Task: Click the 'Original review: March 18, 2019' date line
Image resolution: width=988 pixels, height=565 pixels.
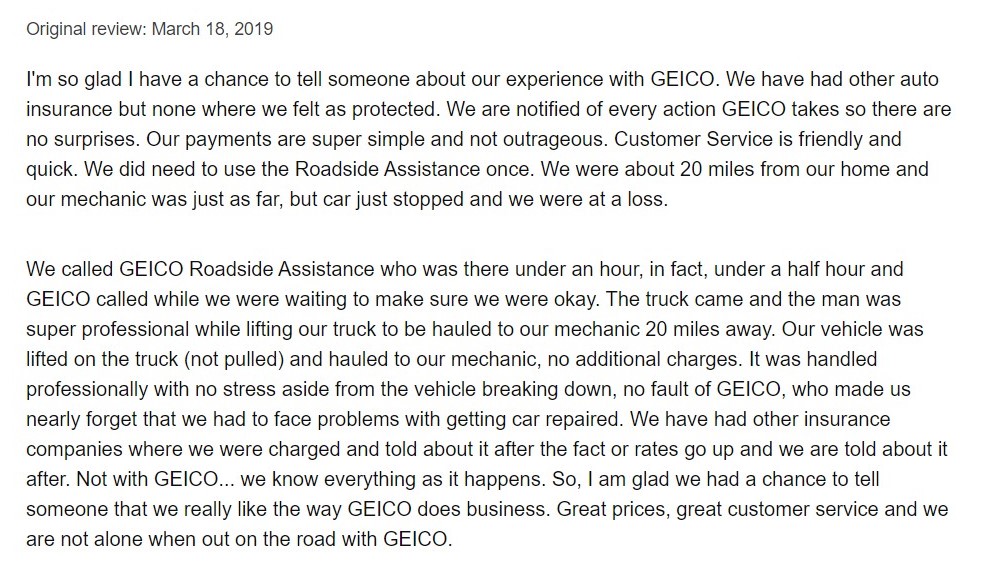Action: pyautogui.click(x=149, y=29)
